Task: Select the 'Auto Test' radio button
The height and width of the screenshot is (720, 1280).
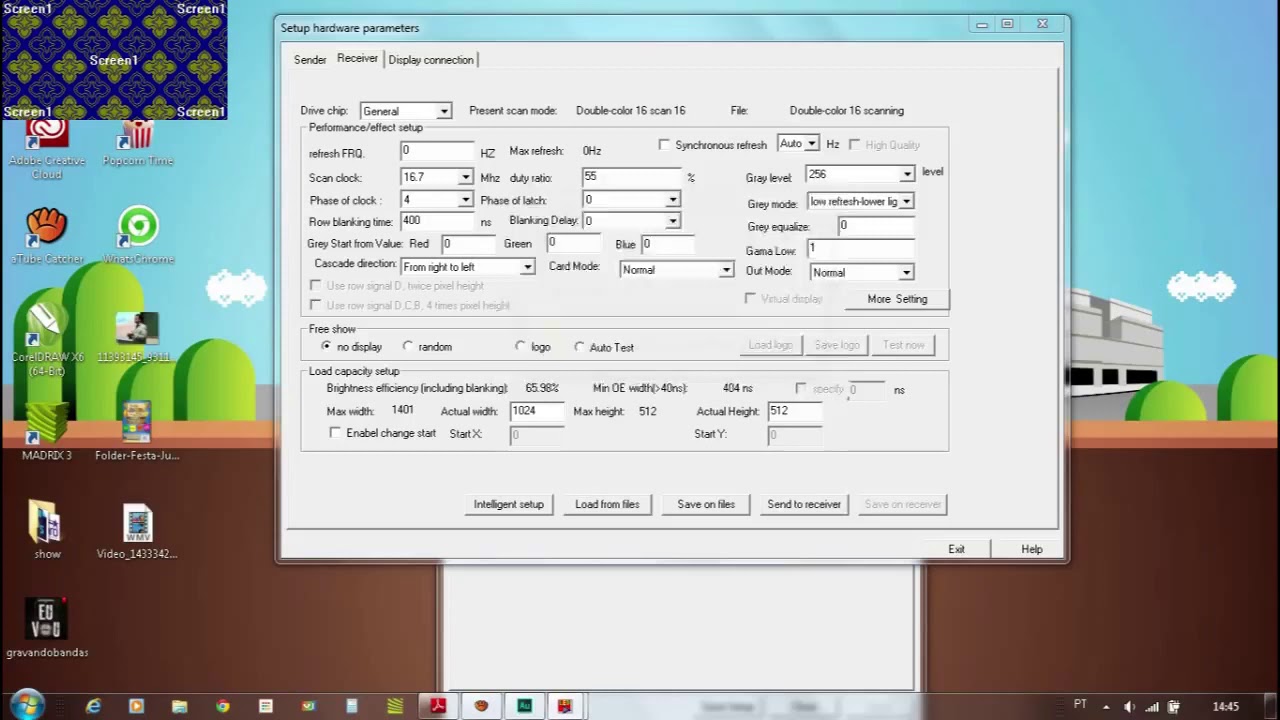Action: (x=580, y=347)
